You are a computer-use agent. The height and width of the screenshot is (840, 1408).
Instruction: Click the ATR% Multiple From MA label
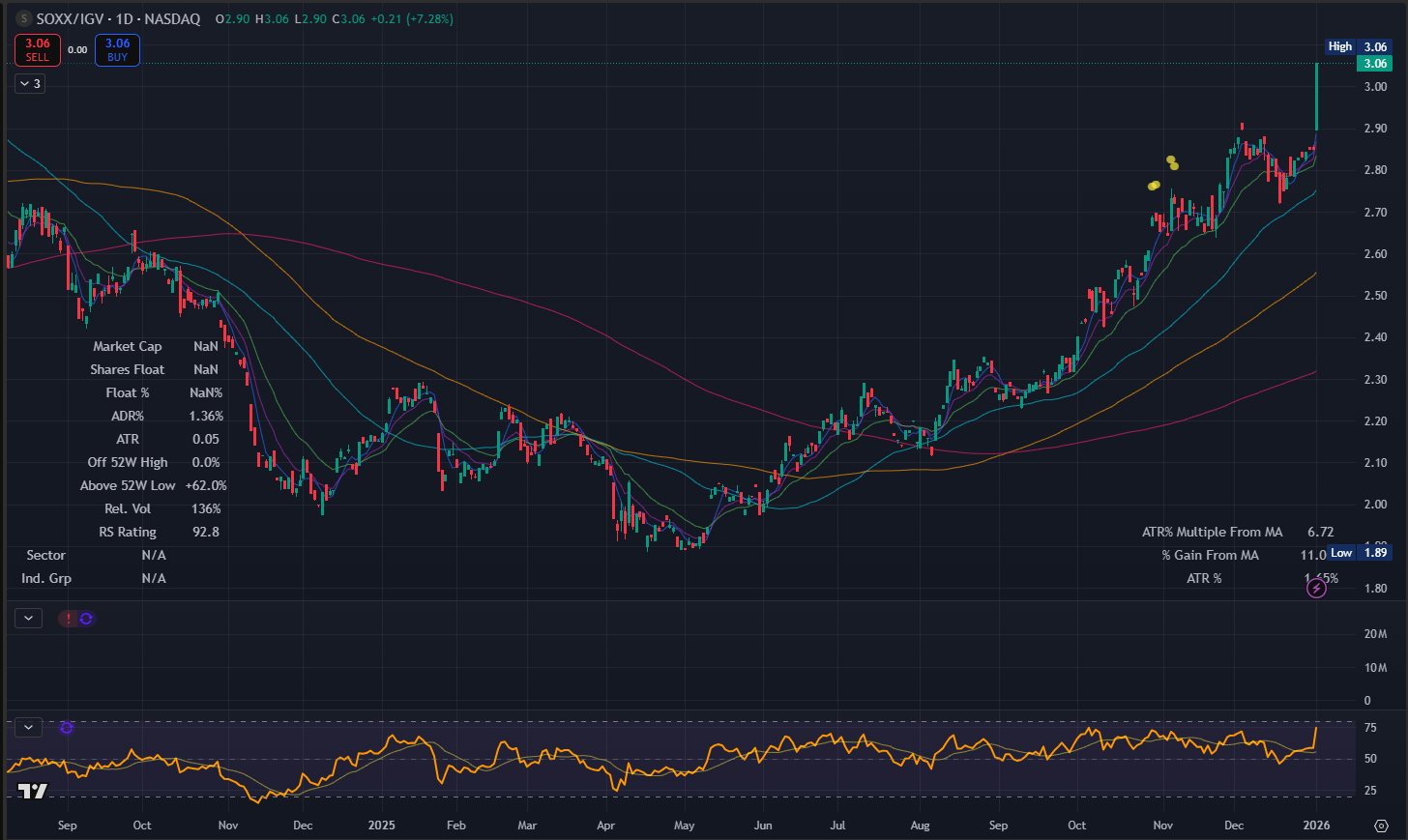[x=1213, y=532]
